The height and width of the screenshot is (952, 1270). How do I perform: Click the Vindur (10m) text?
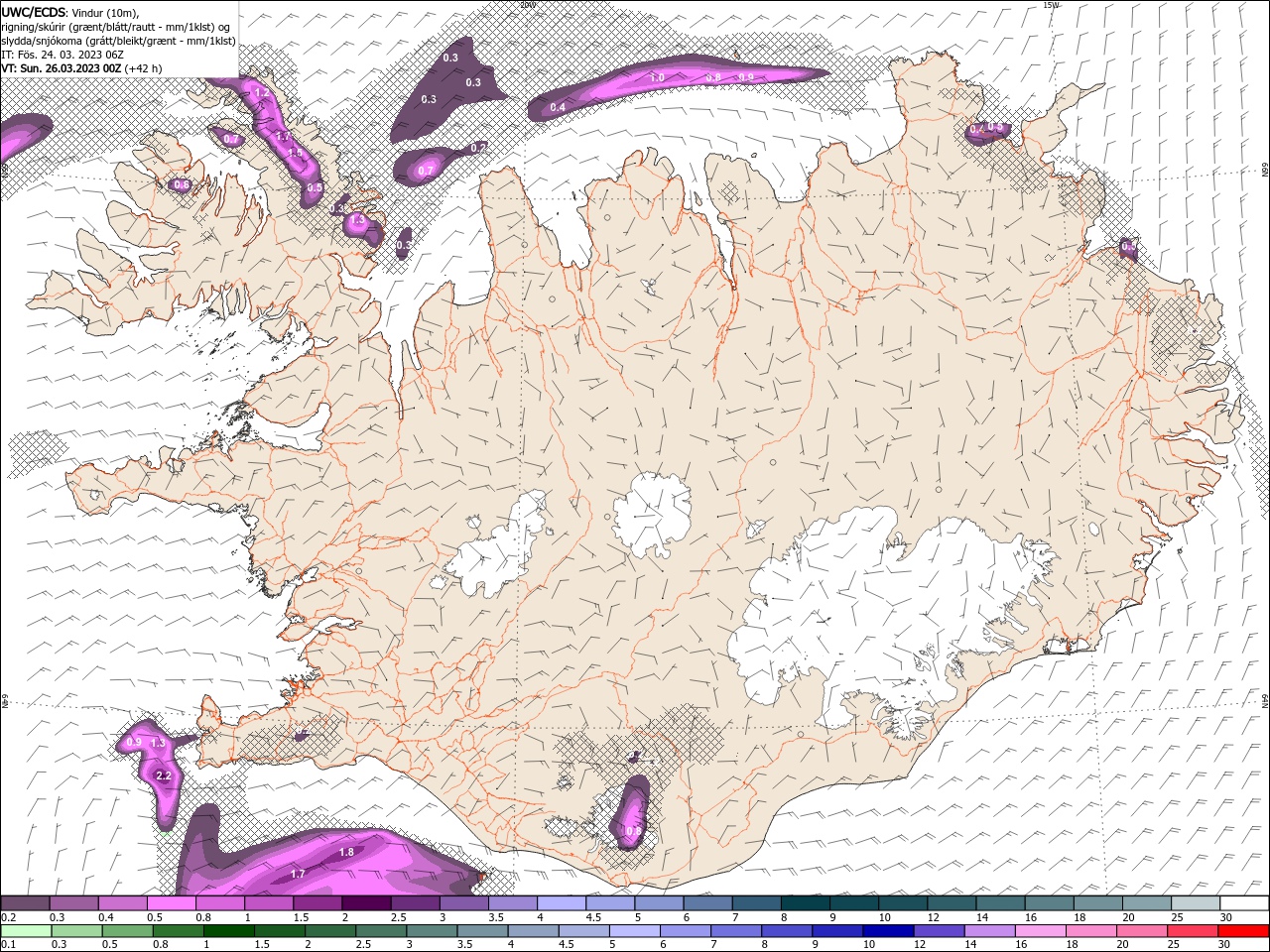click(105, 12)
